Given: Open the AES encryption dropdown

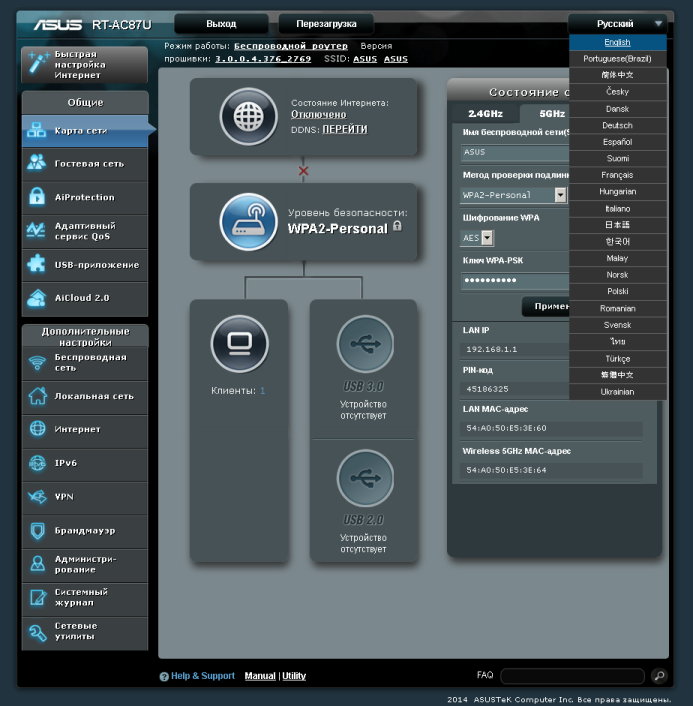Looking at the screenshot, I should 488,238.
